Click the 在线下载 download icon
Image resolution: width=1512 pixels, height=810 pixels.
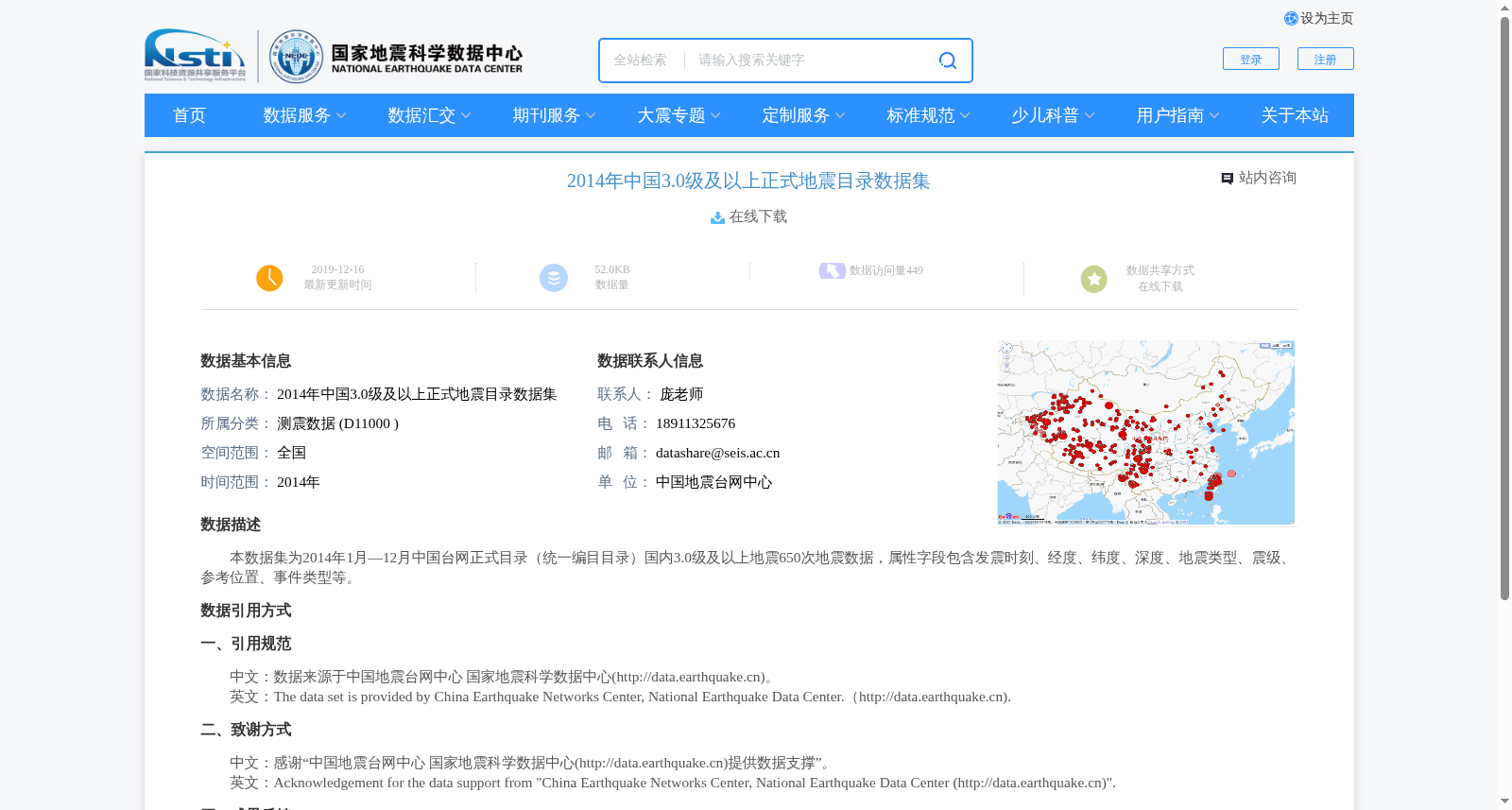tap(717, 217)
